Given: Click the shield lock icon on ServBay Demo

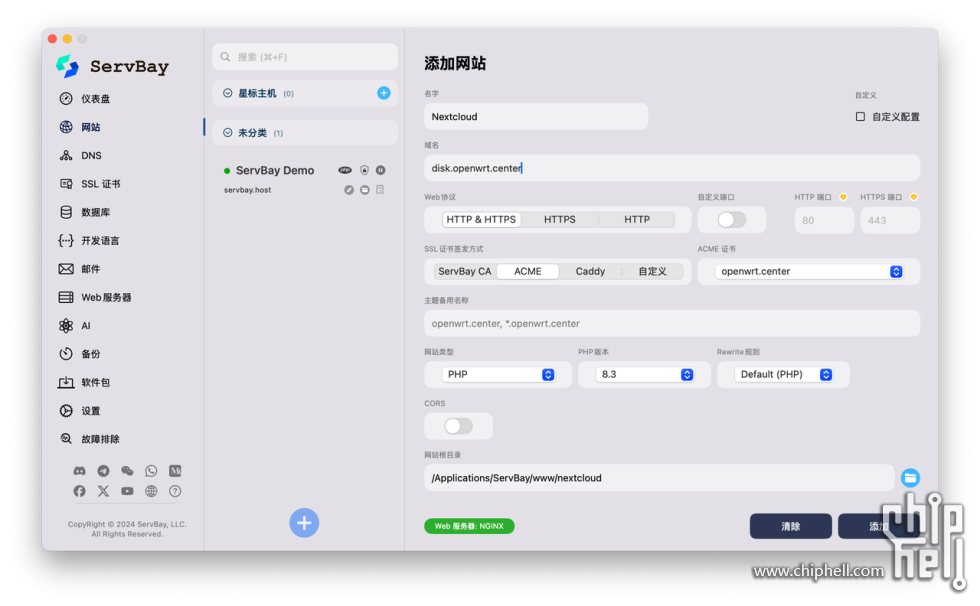Looking at the screenshot, I should point(364,170).
